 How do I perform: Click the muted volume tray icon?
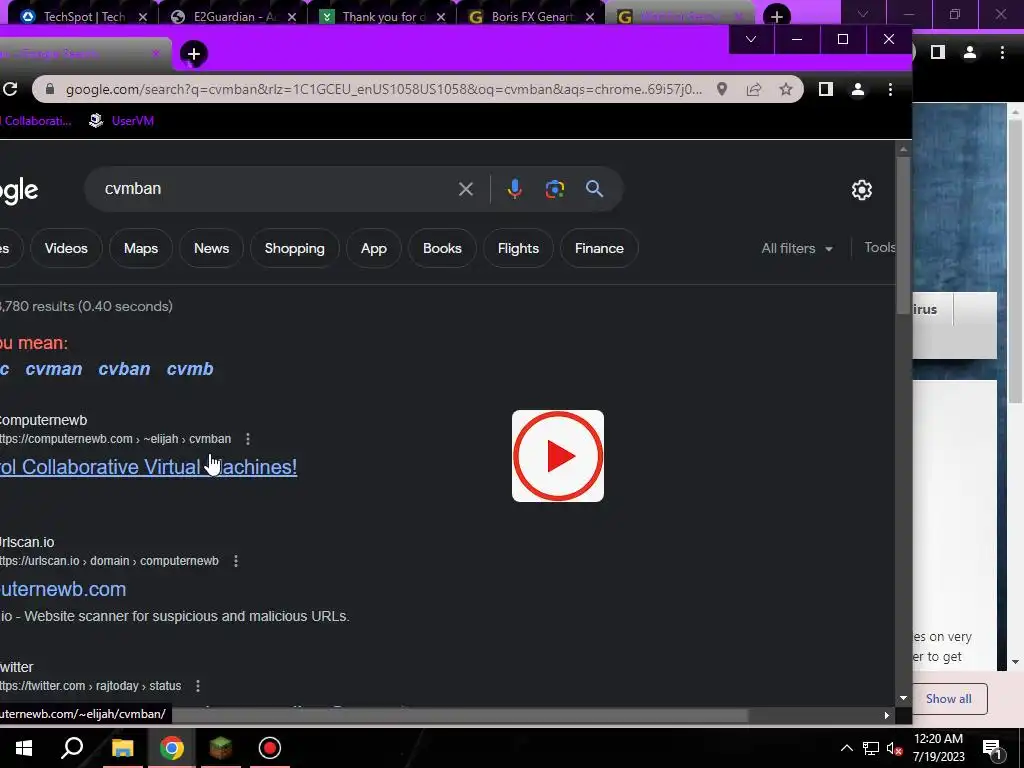click(x=895, y=748)
